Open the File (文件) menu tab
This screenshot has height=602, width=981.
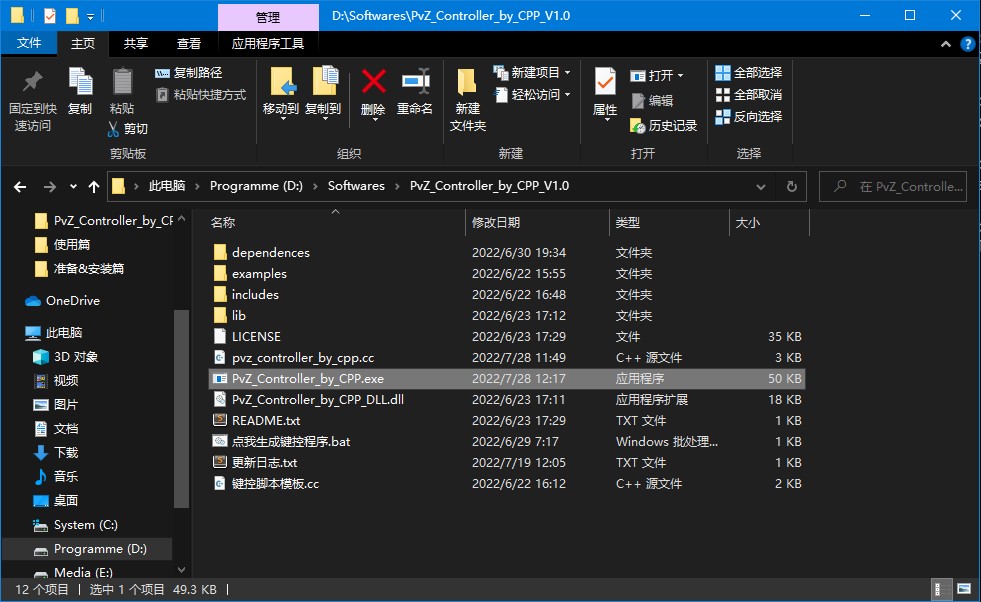pos(29,44)
